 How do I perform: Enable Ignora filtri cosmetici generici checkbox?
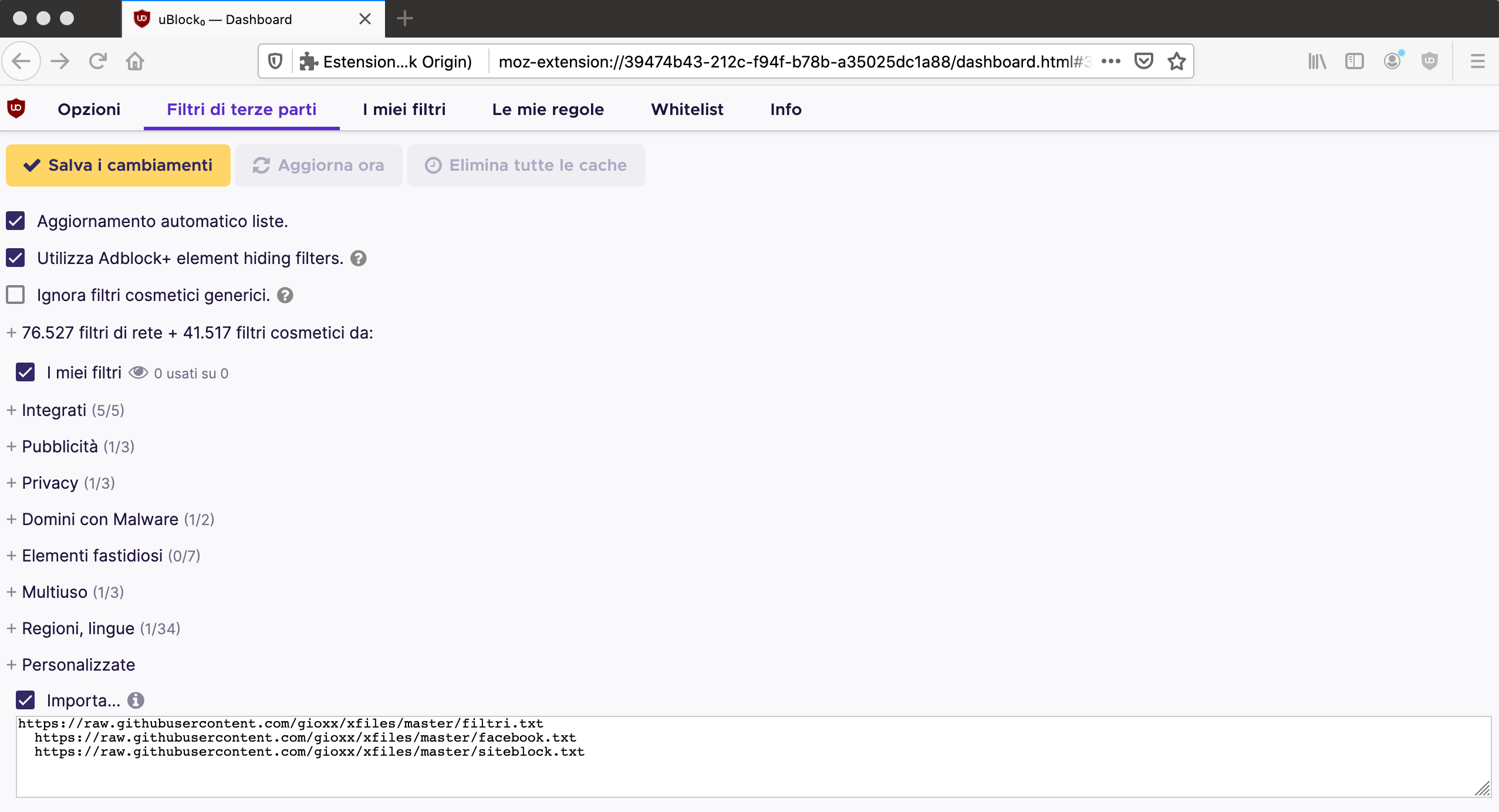pos(16,295)
